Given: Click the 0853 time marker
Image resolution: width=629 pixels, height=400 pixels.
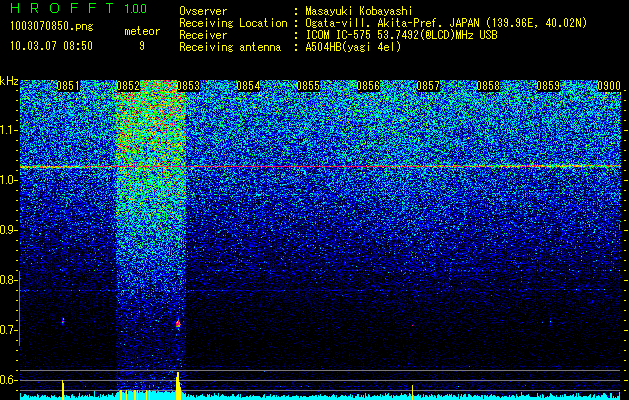Looking at the screenshot, I should pos(188,86).
